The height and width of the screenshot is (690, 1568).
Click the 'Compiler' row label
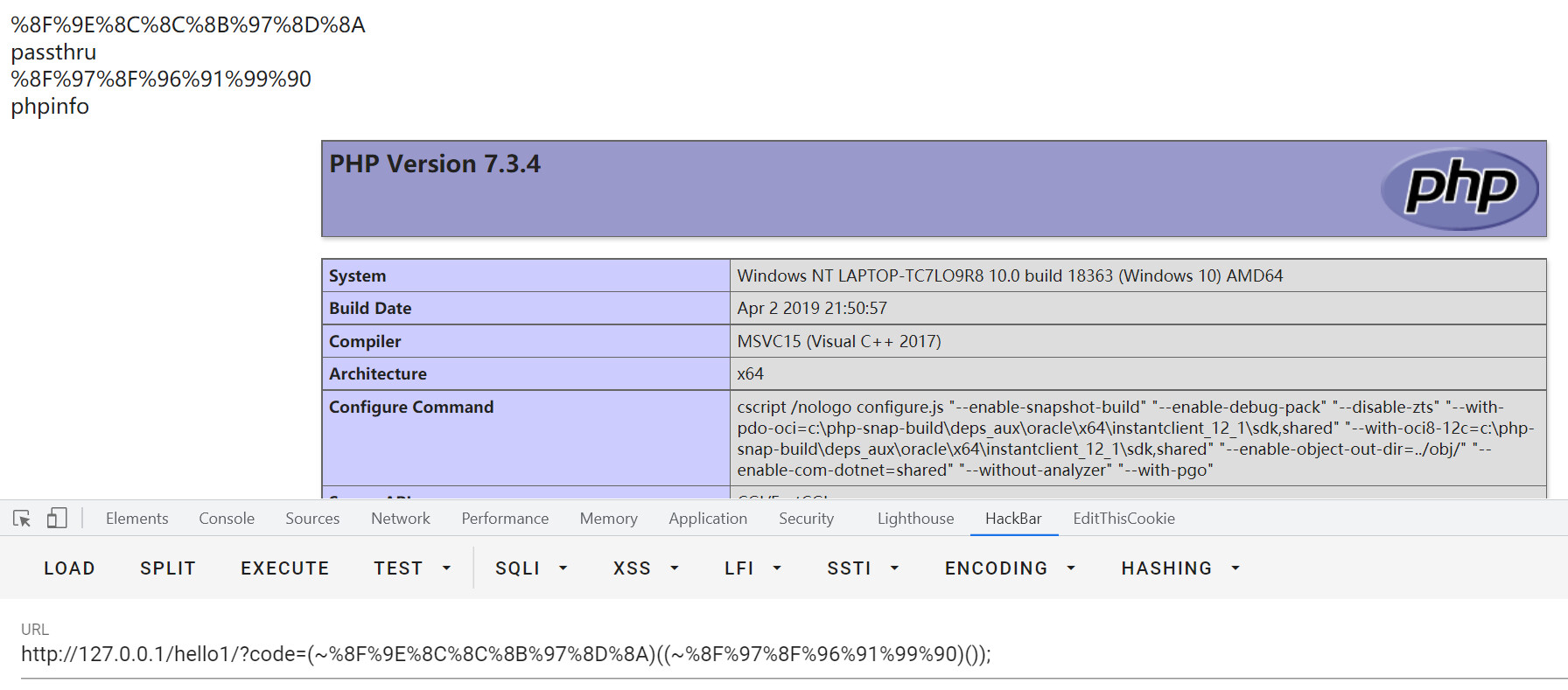click(x=365, y=341)
